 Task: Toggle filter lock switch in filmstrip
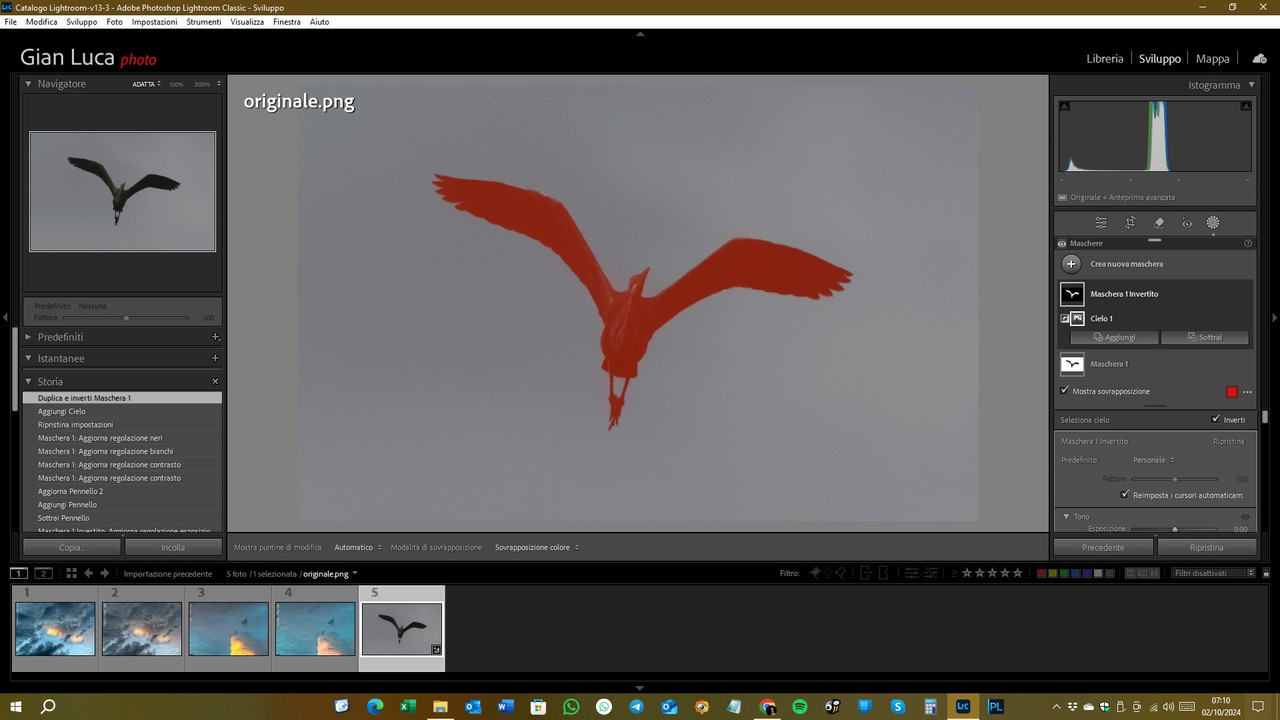[1267, 573]
